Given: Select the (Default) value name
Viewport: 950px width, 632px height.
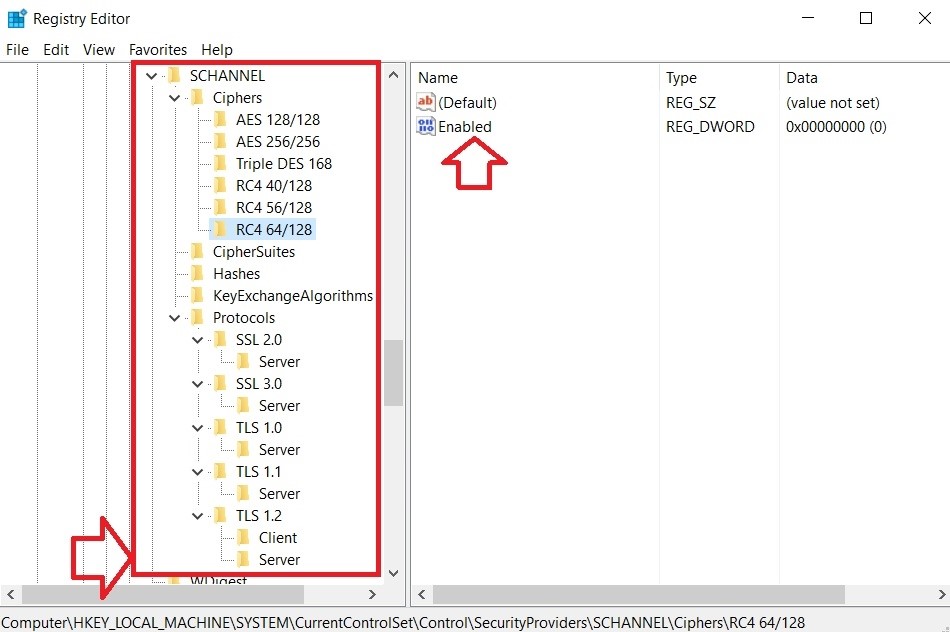Looking at the screenshot, I should pyautogui.click(x=467, y=102).
